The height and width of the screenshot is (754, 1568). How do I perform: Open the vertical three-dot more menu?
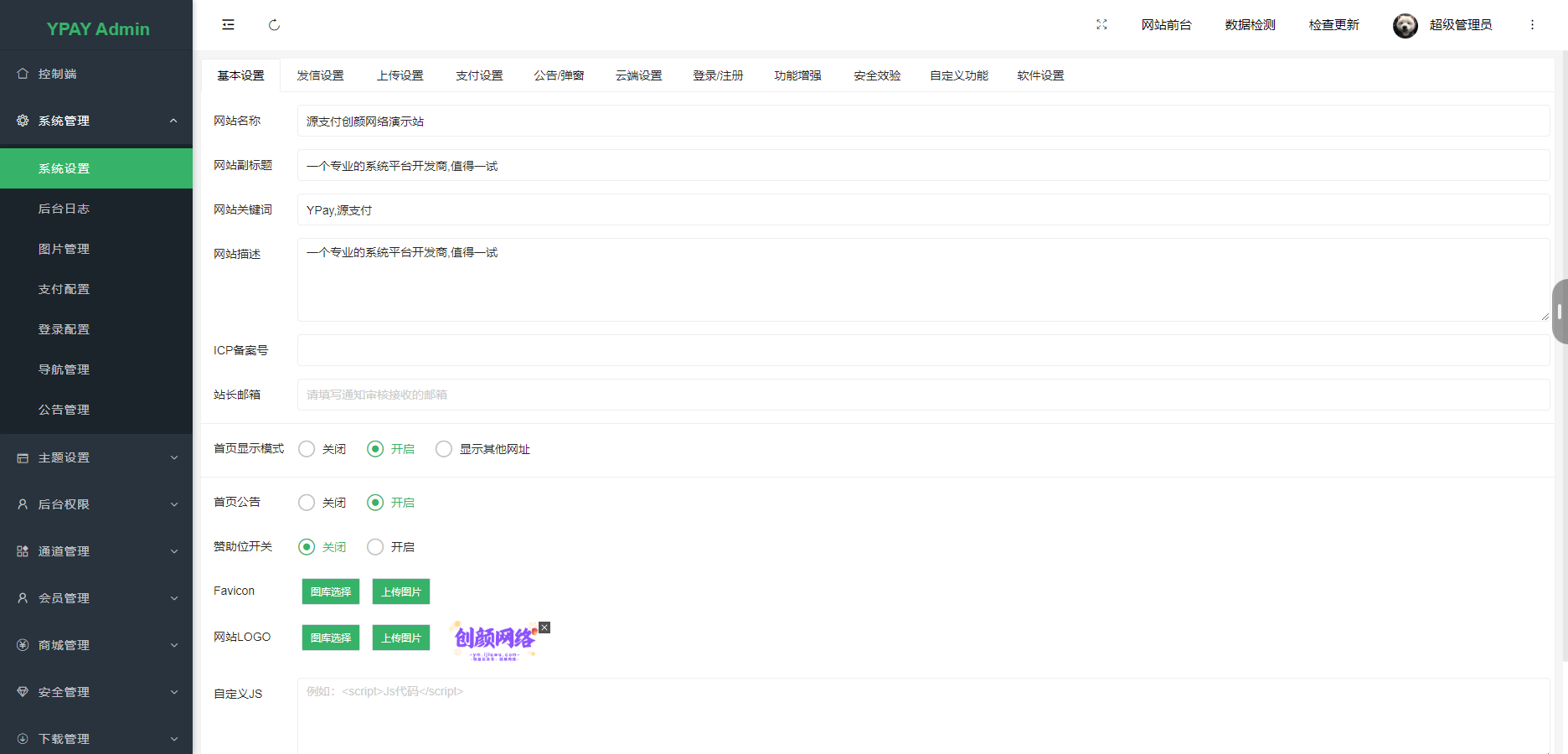click(x=1532, y=25)
